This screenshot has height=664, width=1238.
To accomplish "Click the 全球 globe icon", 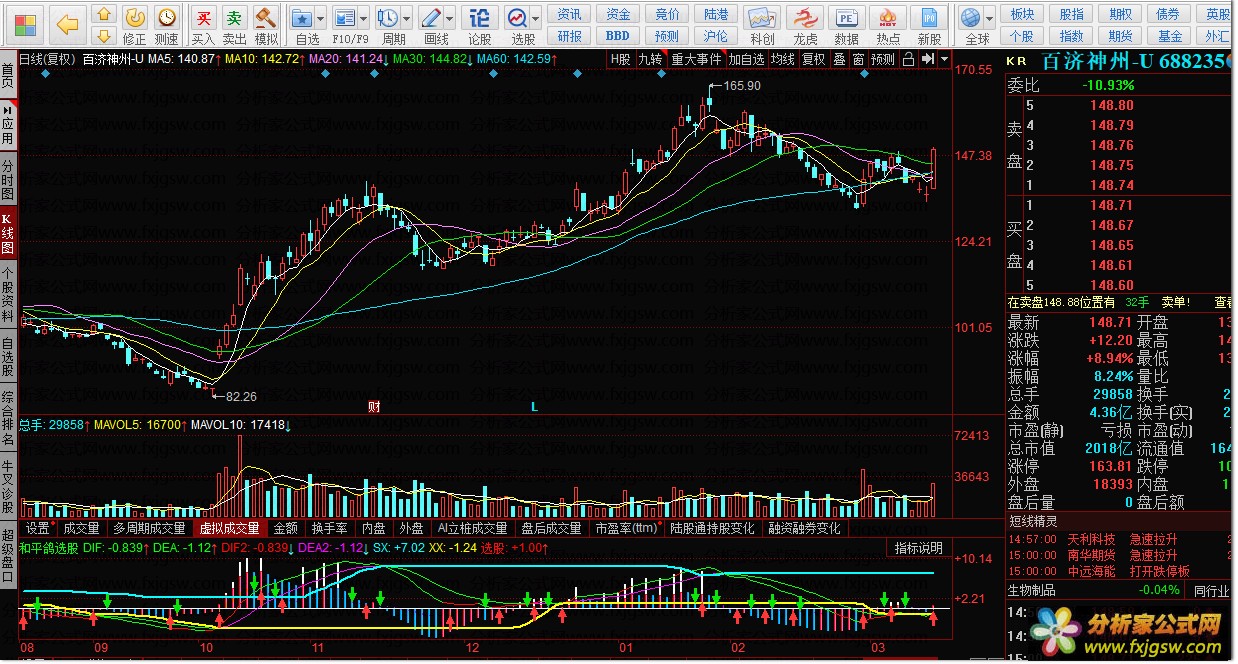I will [x=970, y=17].
